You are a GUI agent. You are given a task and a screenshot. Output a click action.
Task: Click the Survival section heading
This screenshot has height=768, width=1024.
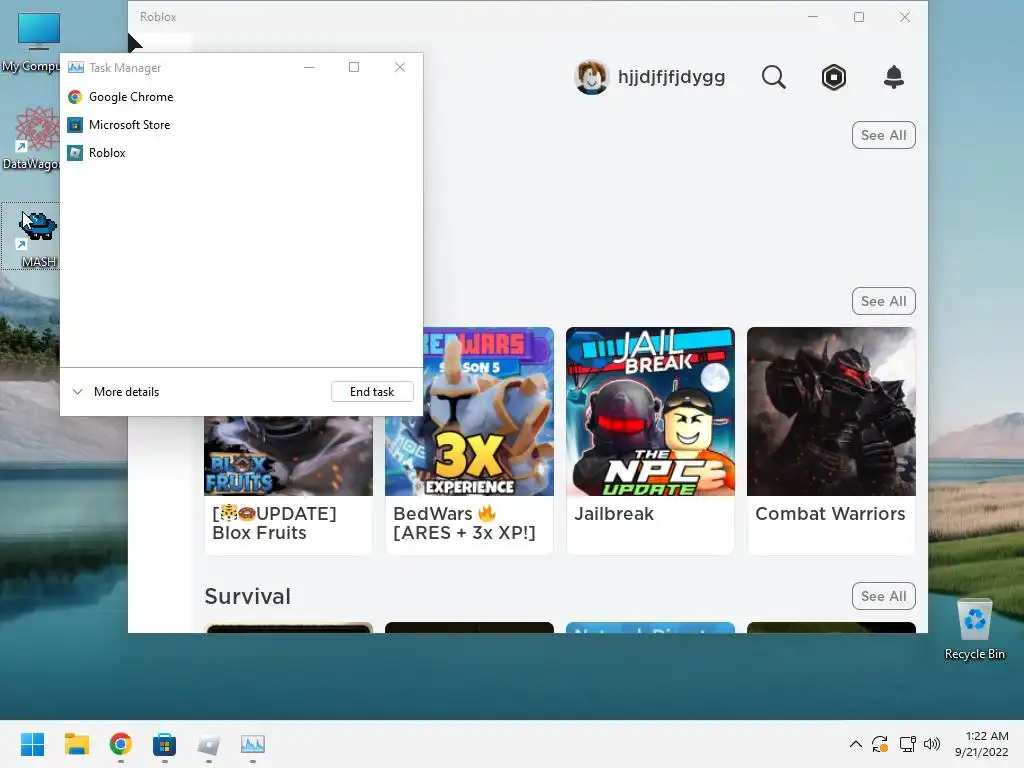248,596
